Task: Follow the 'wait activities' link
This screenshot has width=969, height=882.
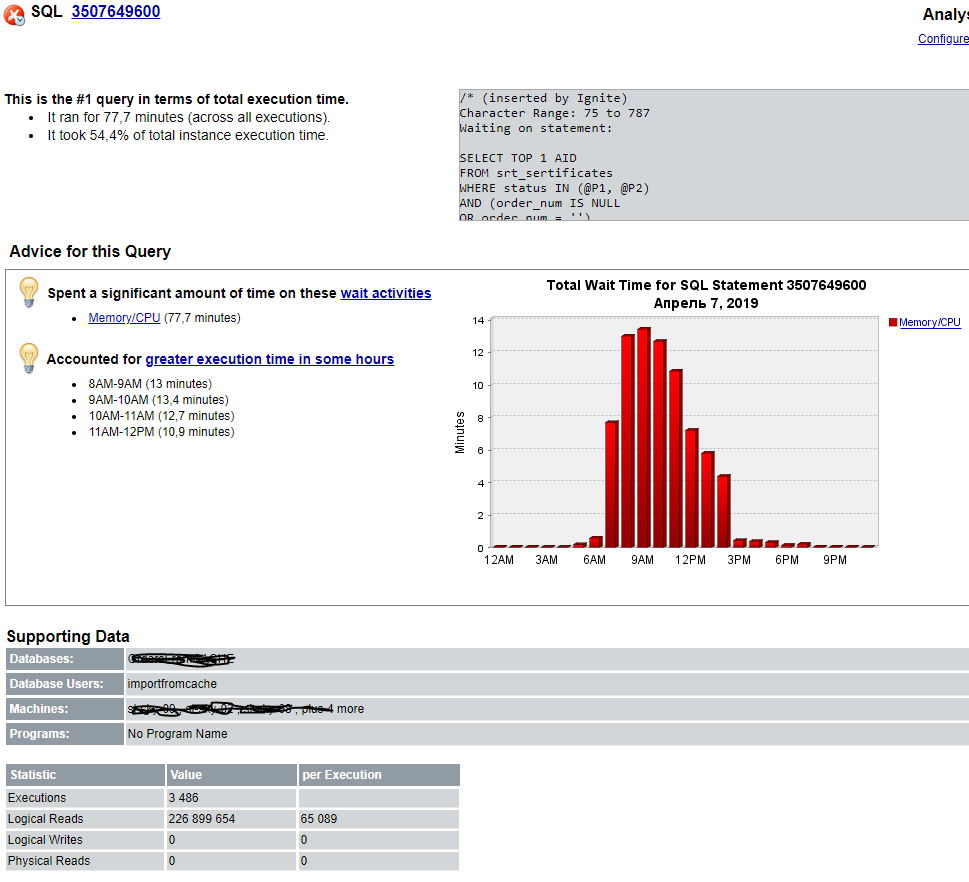Action: (386, 293)
